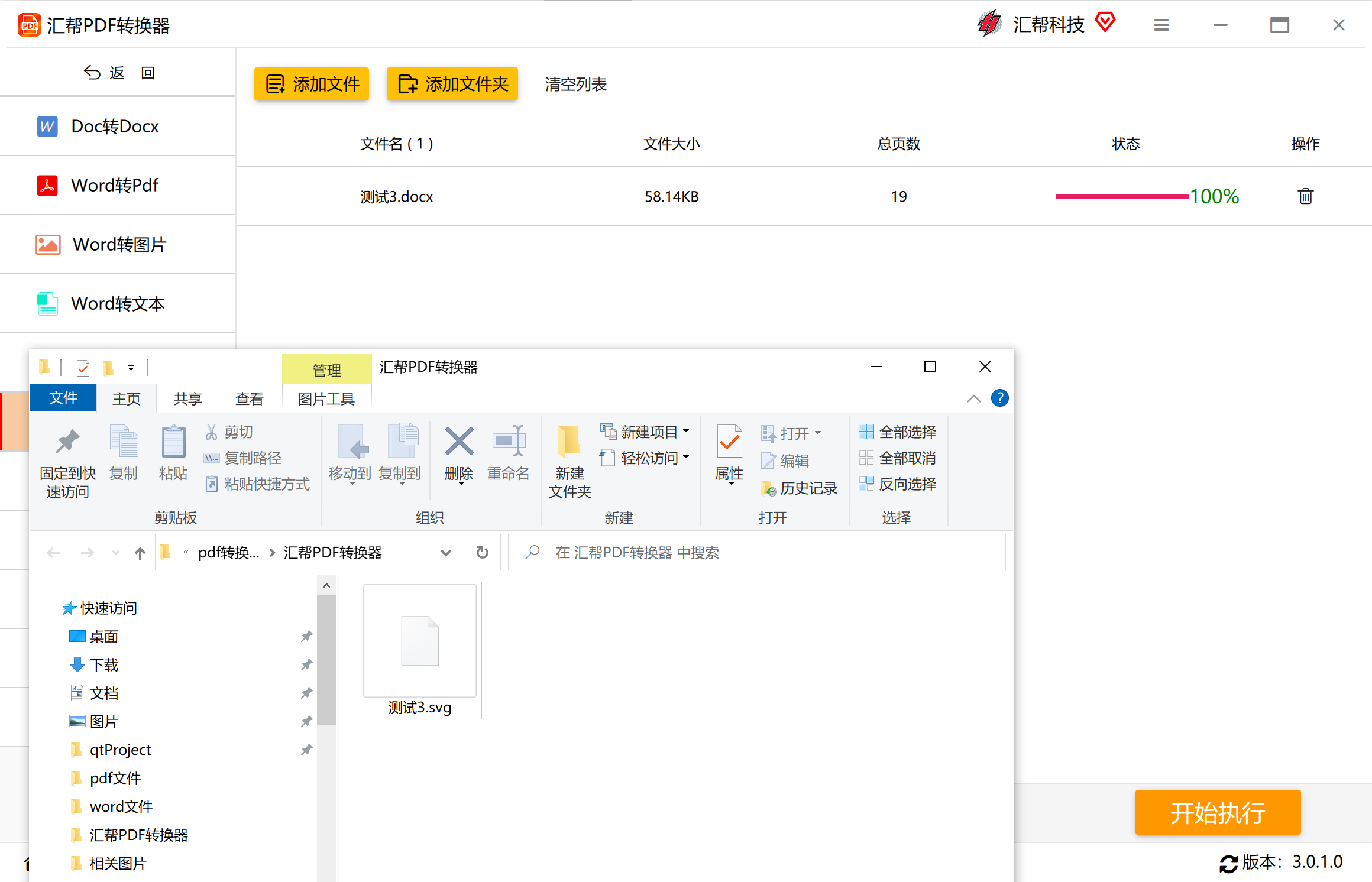Image resolution: width=1372 pixels, height=882 pixels.
Task: Select the 测试3.svg file thumbnail
Action: coord(420,650)
